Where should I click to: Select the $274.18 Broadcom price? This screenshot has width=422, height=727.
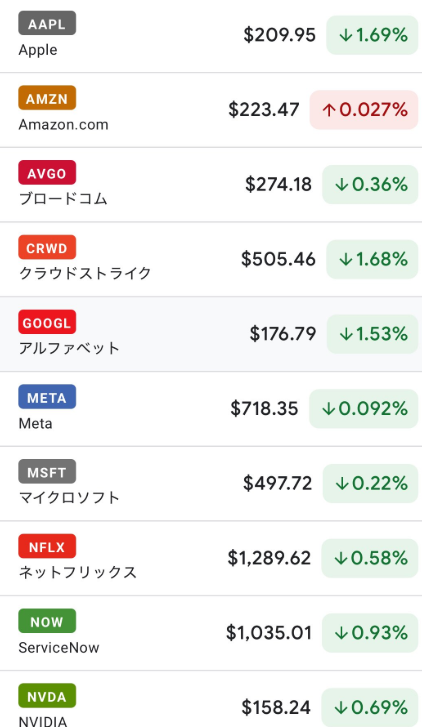coord(278,185)
